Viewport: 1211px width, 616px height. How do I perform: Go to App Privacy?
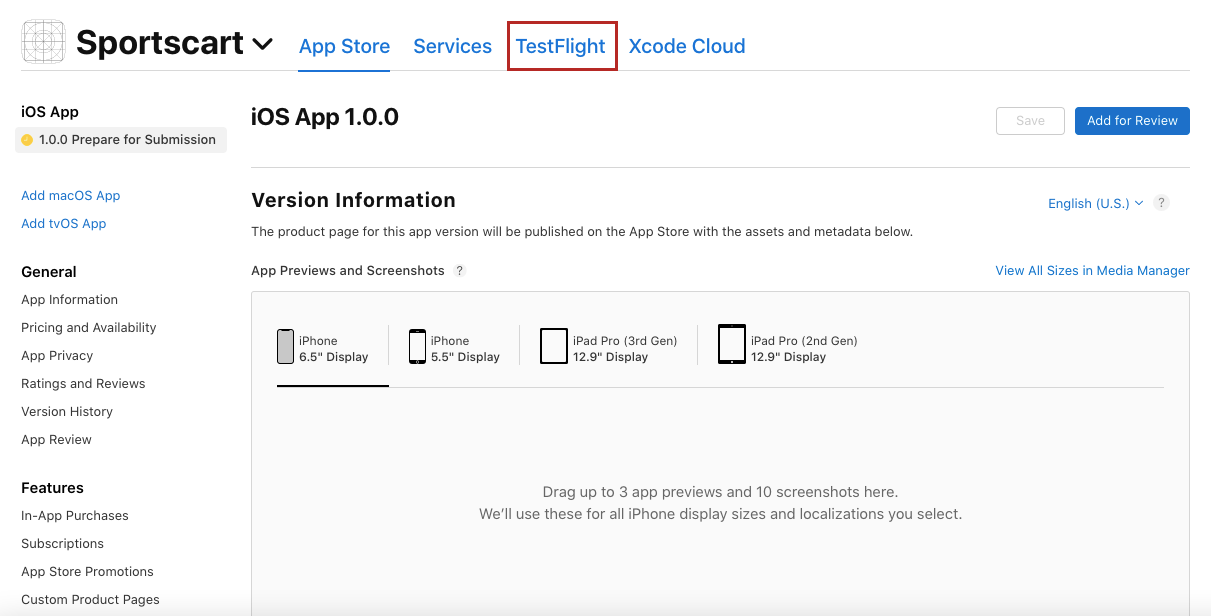[57, 356]
